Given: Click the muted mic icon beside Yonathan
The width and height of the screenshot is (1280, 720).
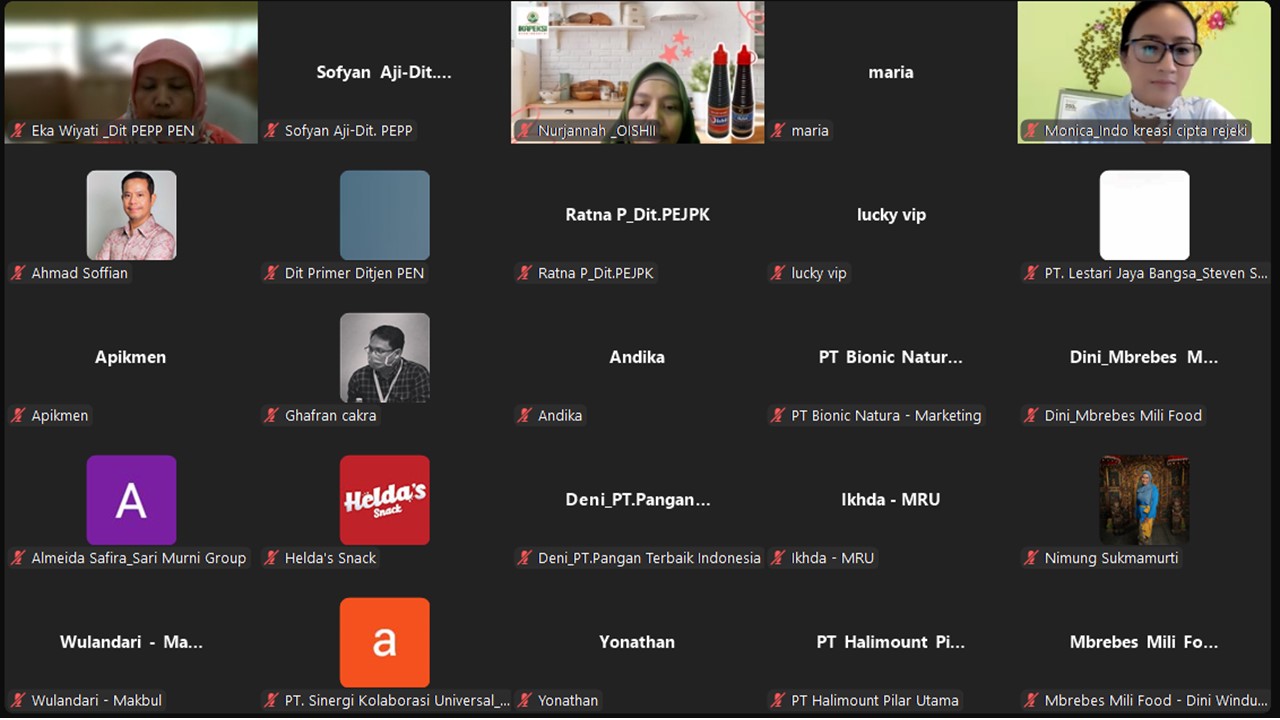Looking at the screenshot, I should 524,700.
